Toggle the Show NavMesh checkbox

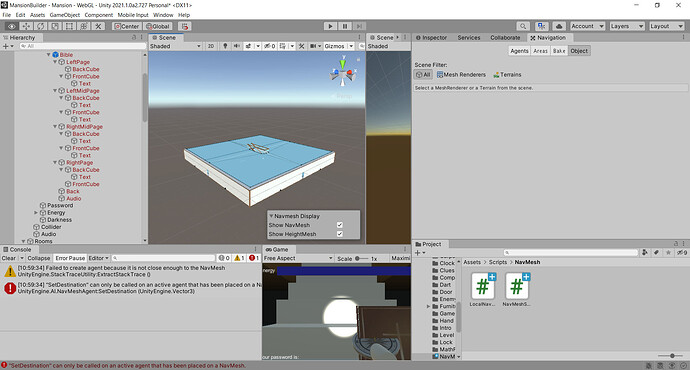click(x=340, y=225)
